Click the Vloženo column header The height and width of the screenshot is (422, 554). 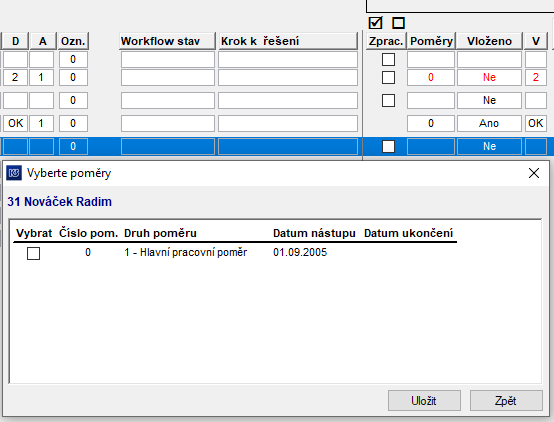[489, 41]
